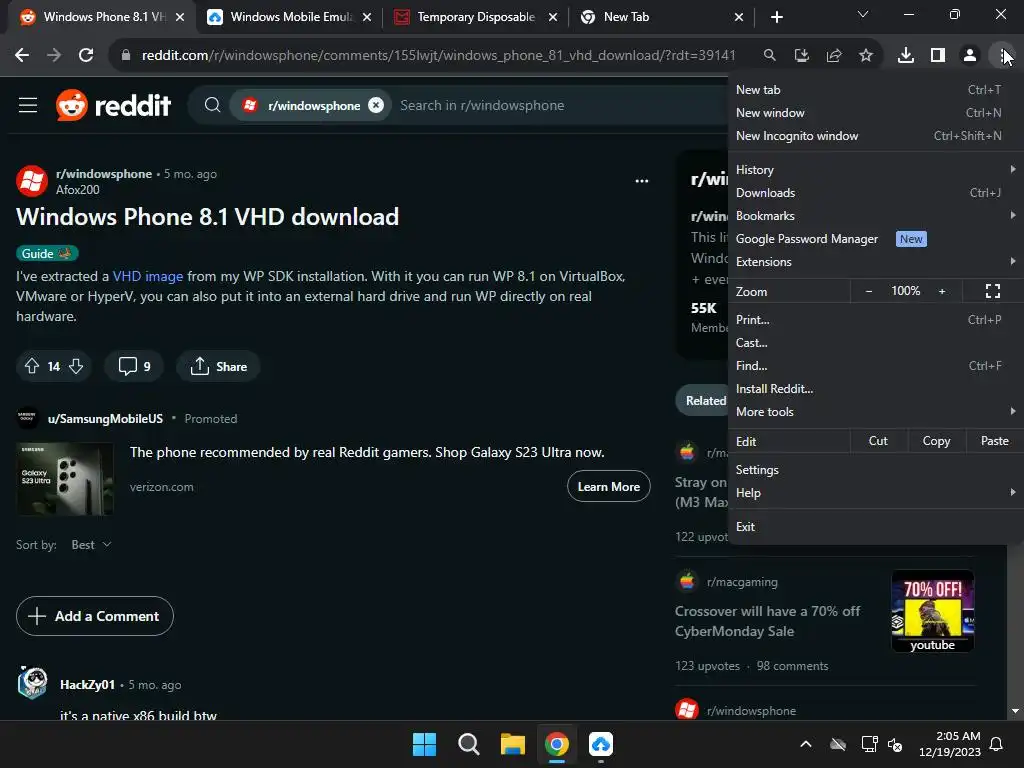Expand the Bookmarks submenu
Viewport: 1024px width, 768px height.
[x=874, y=216]
